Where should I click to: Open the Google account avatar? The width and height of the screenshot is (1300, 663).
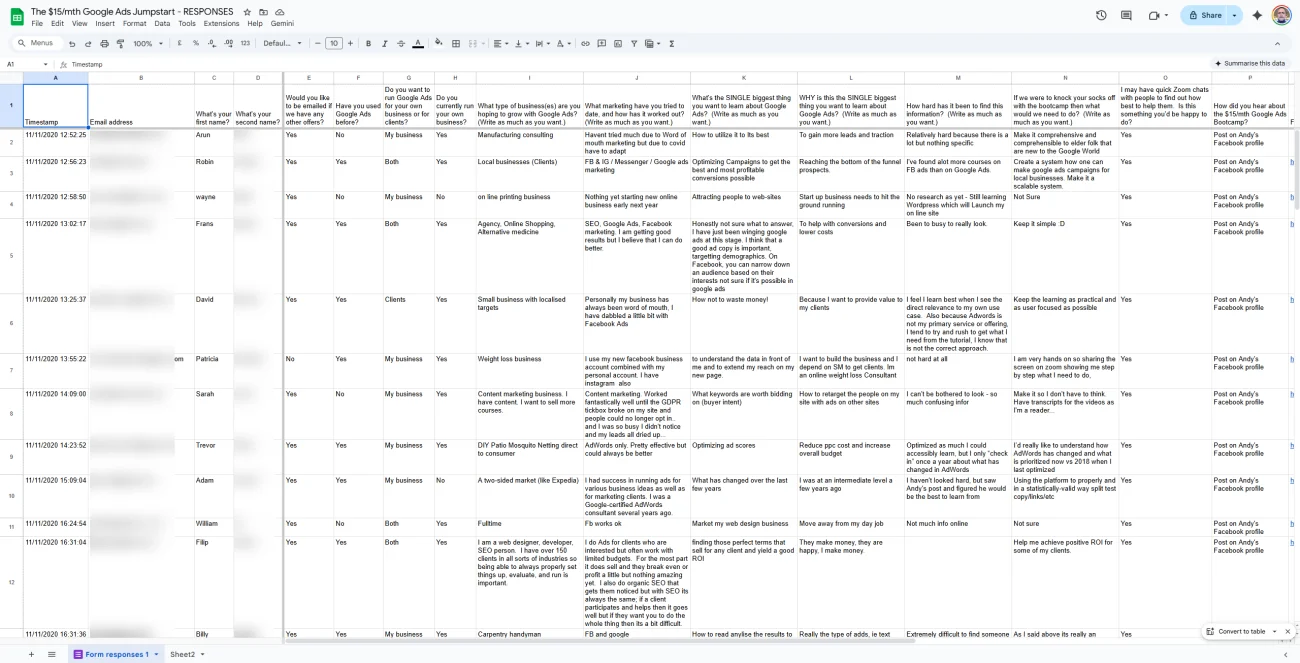pos(1281,15)
